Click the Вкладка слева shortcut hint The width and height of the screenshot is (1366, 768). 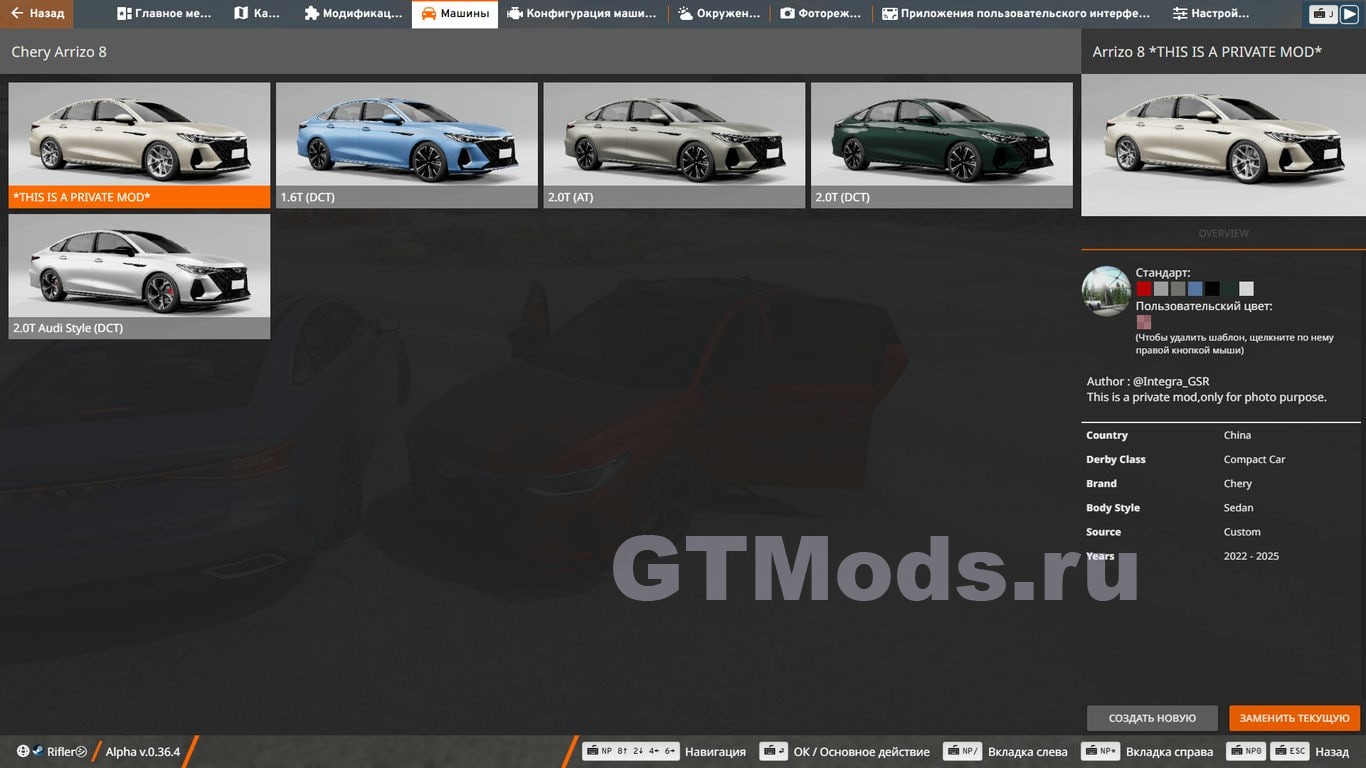click(x=1006, y=751)
